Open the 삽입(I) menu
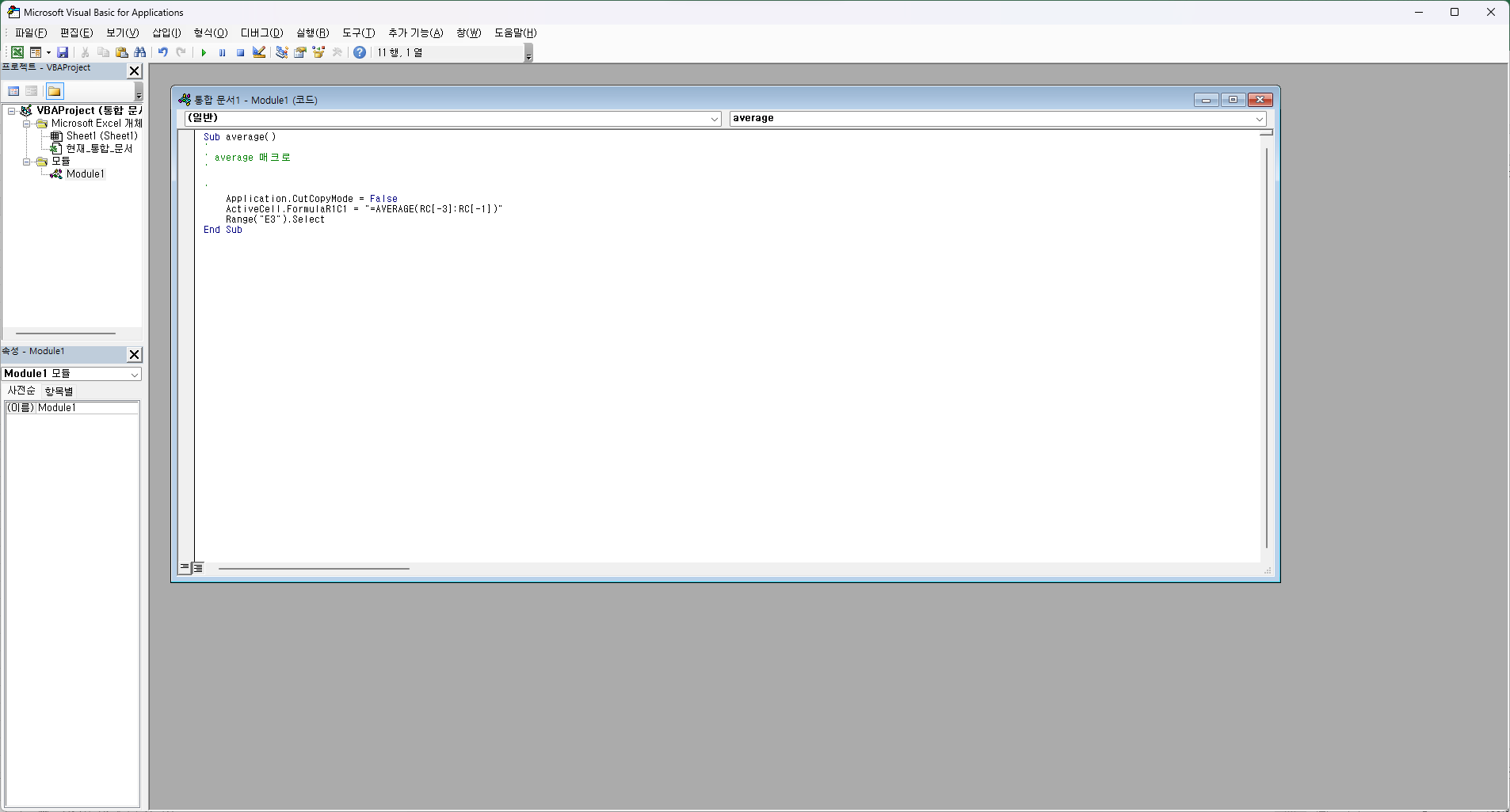 point(166,32)
